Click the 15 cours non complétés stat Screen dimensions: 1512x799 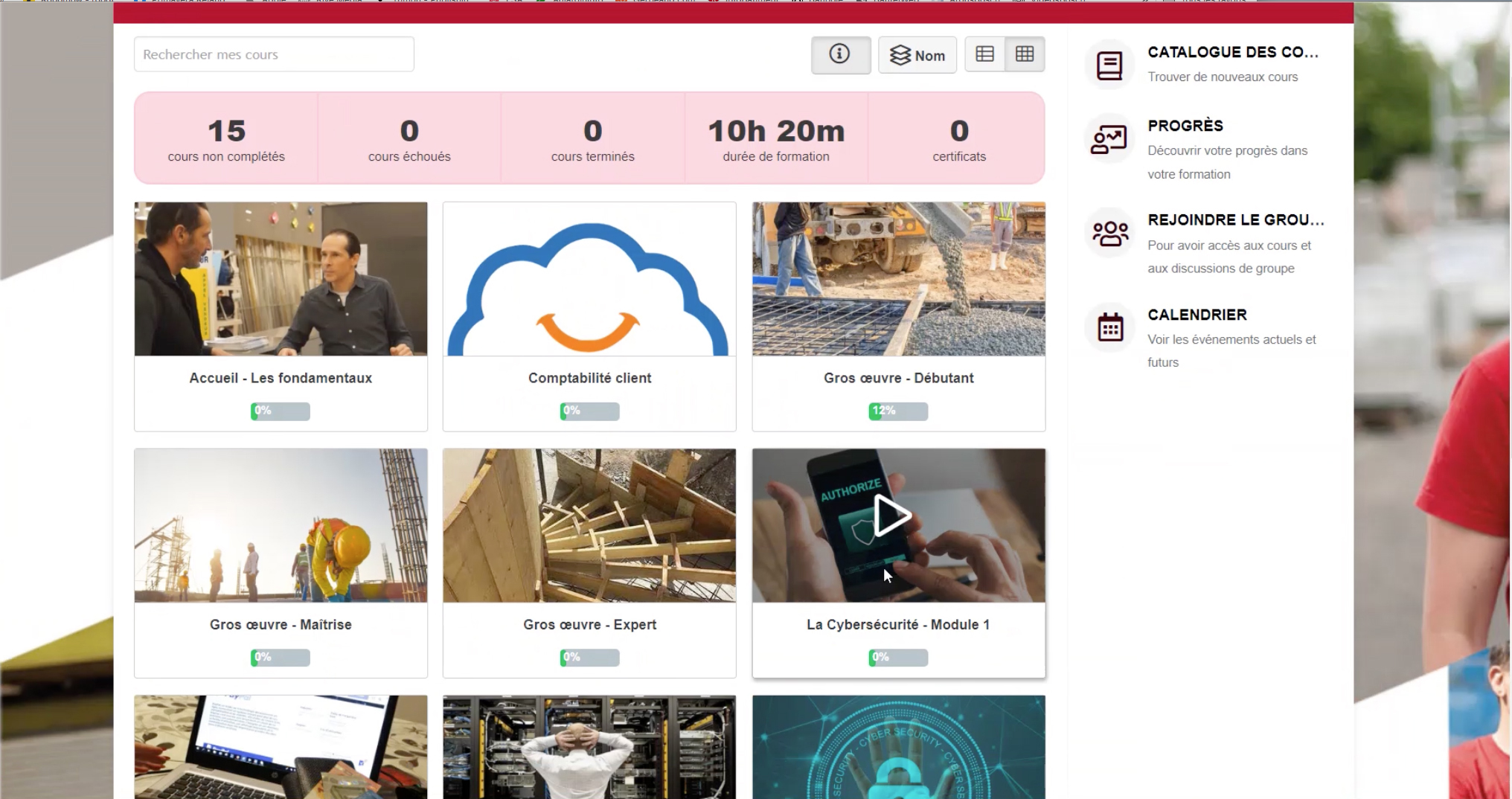tap(226, 139)
